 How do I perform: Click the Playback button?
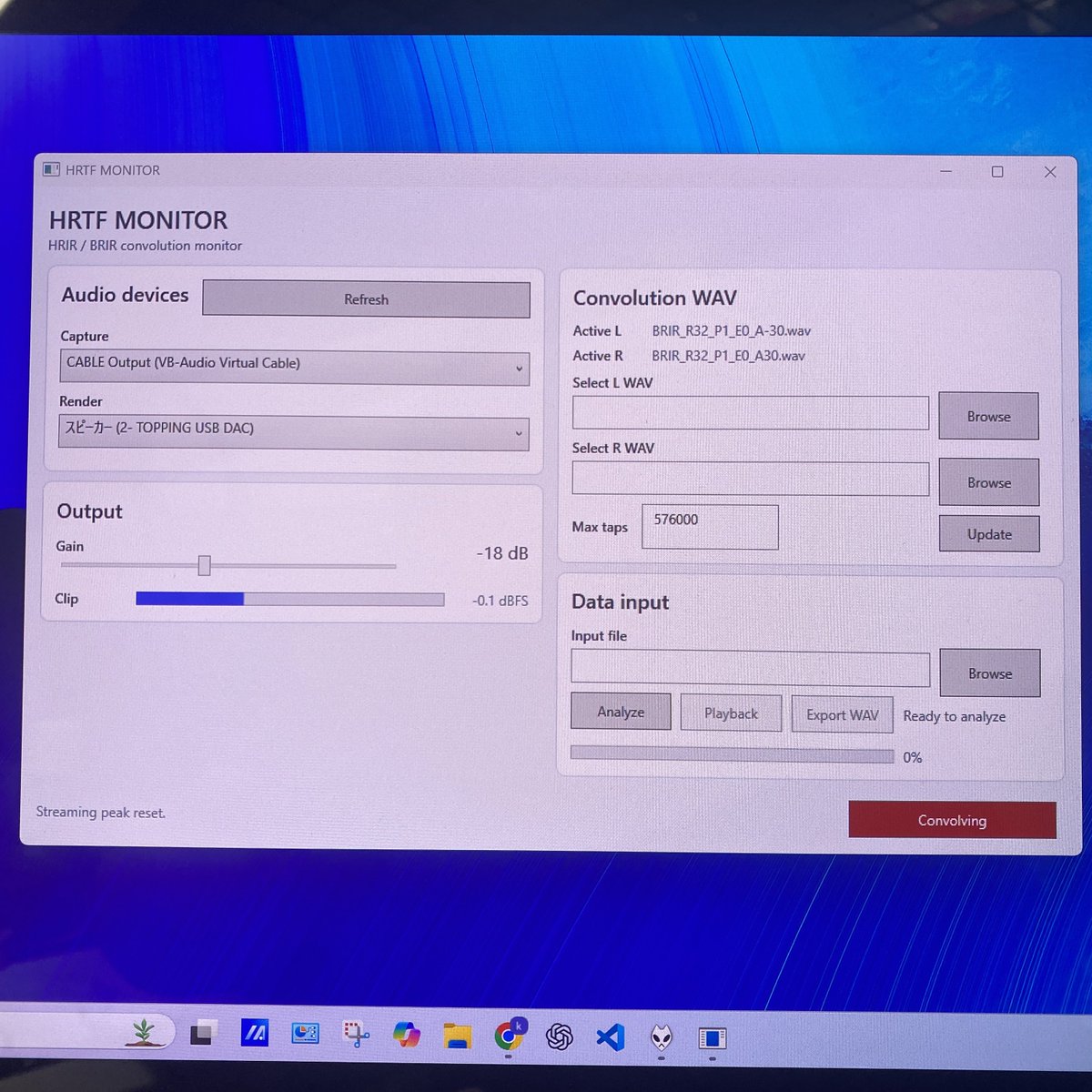(x=731, y=713)
